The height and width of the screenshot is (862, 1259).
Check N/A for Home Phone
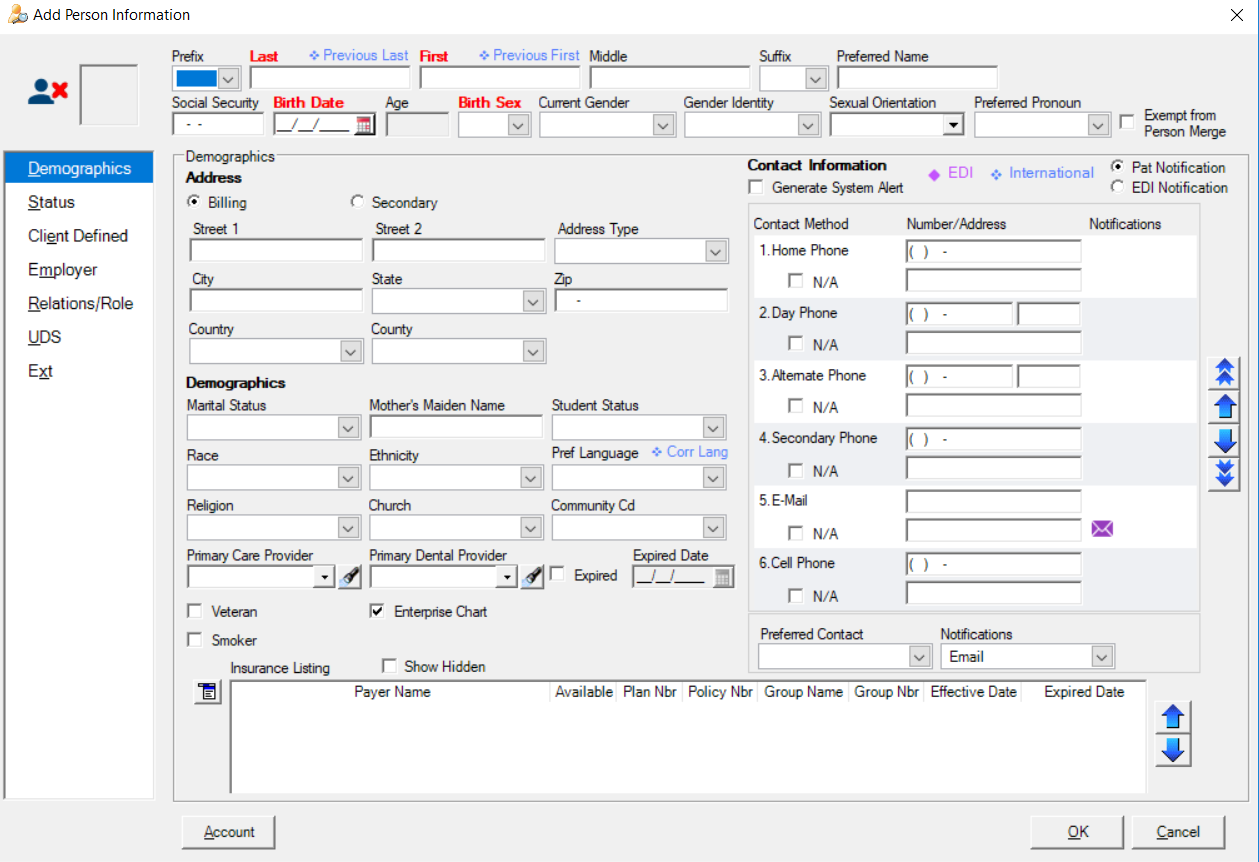click(796, 281)
